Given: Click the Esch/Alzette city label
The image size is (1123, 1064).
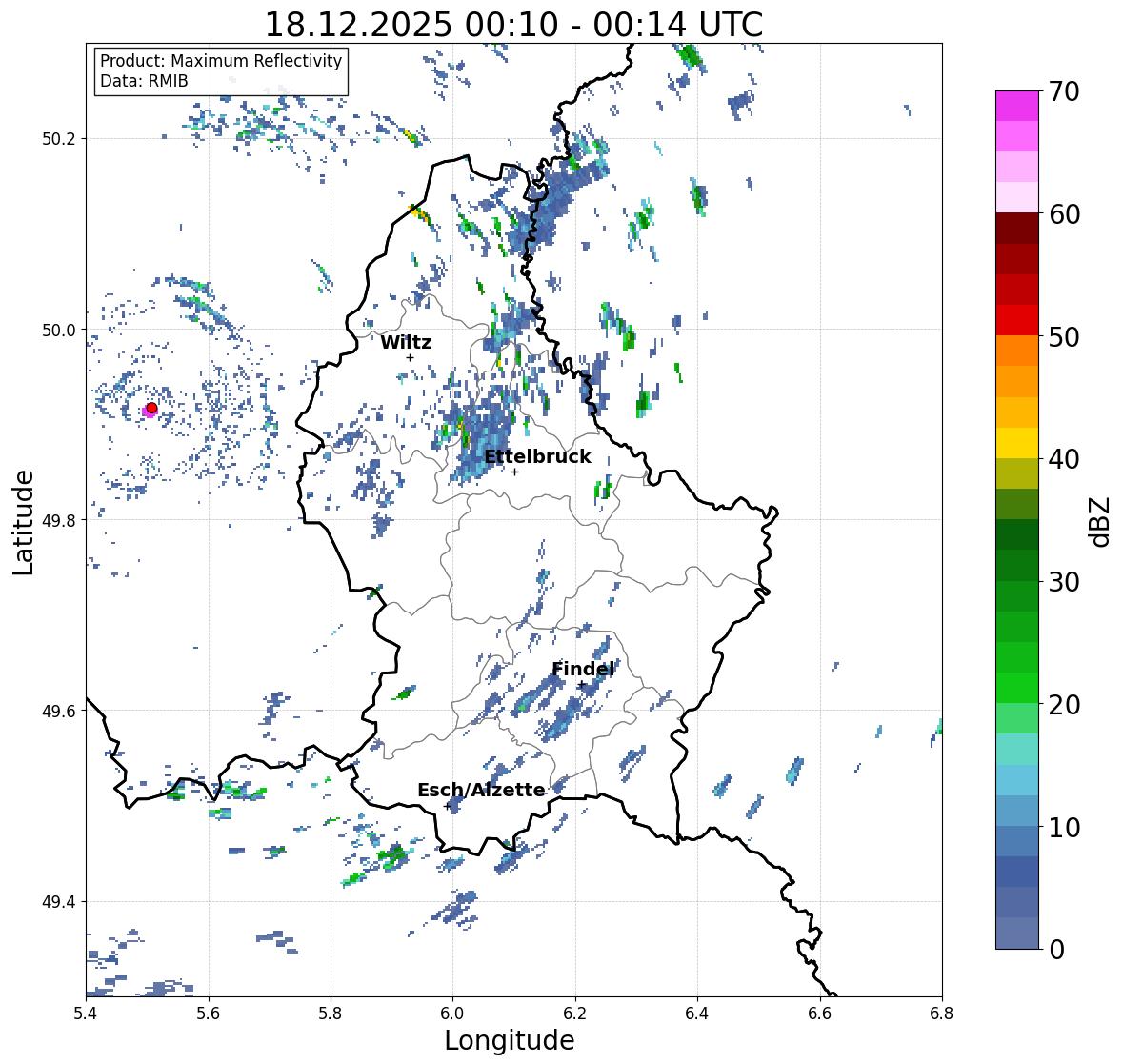Looking at the screenshot, I should point(481,790).
